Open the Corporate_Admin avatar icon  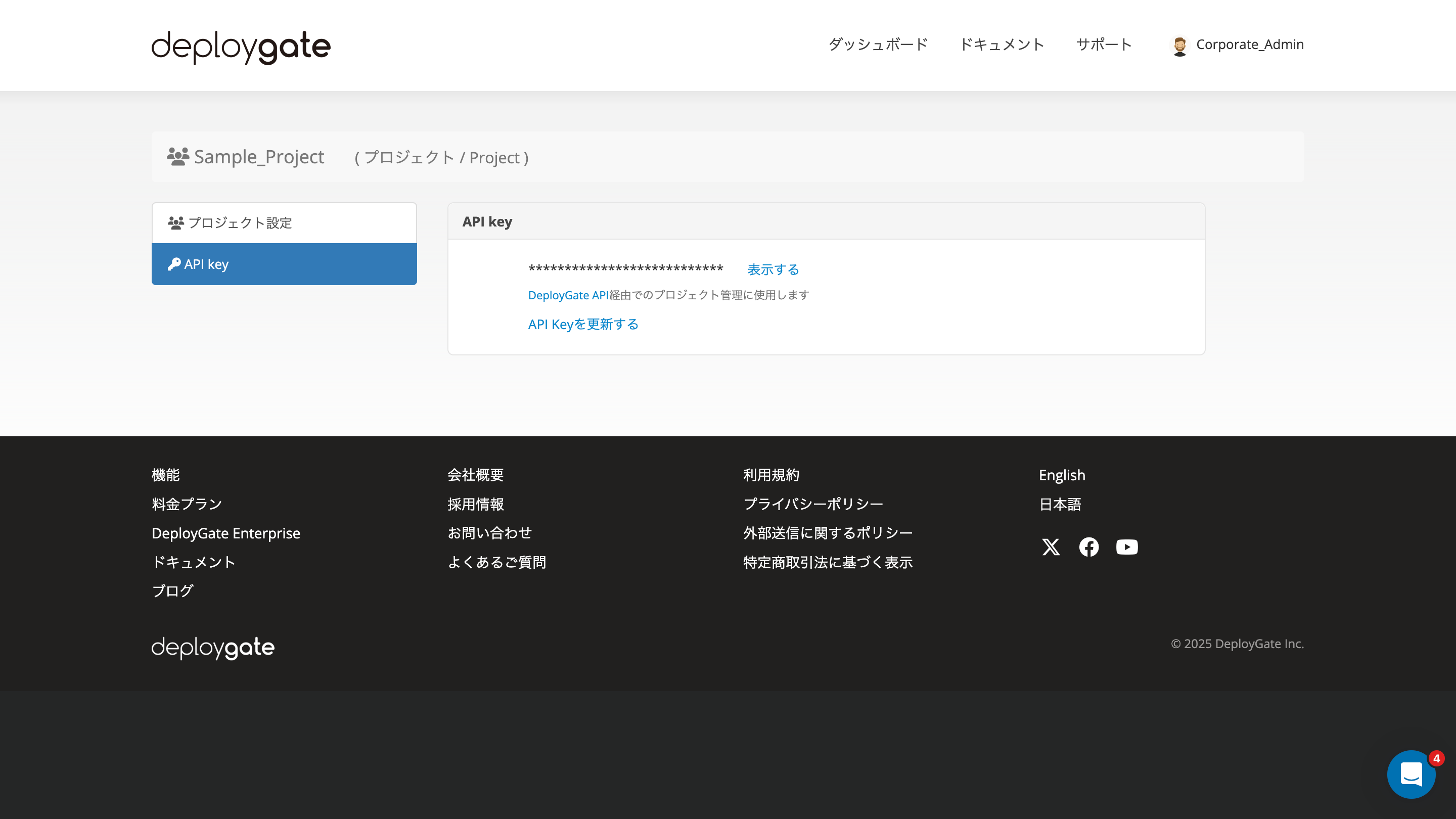1181,44
